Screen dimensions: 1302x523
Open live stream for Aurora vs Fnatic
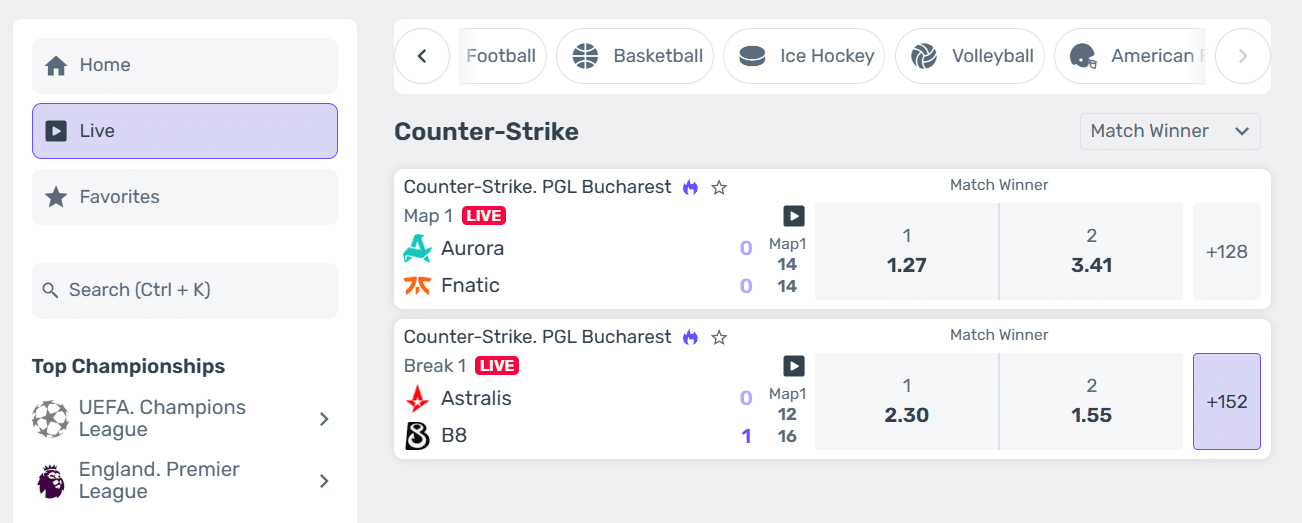tap(793, 216)
